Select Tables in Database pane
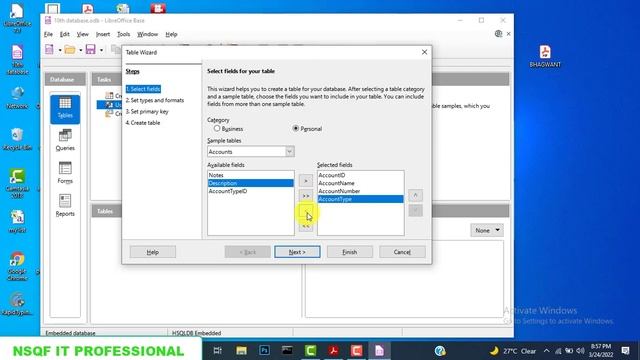 [x=65, y=109]
